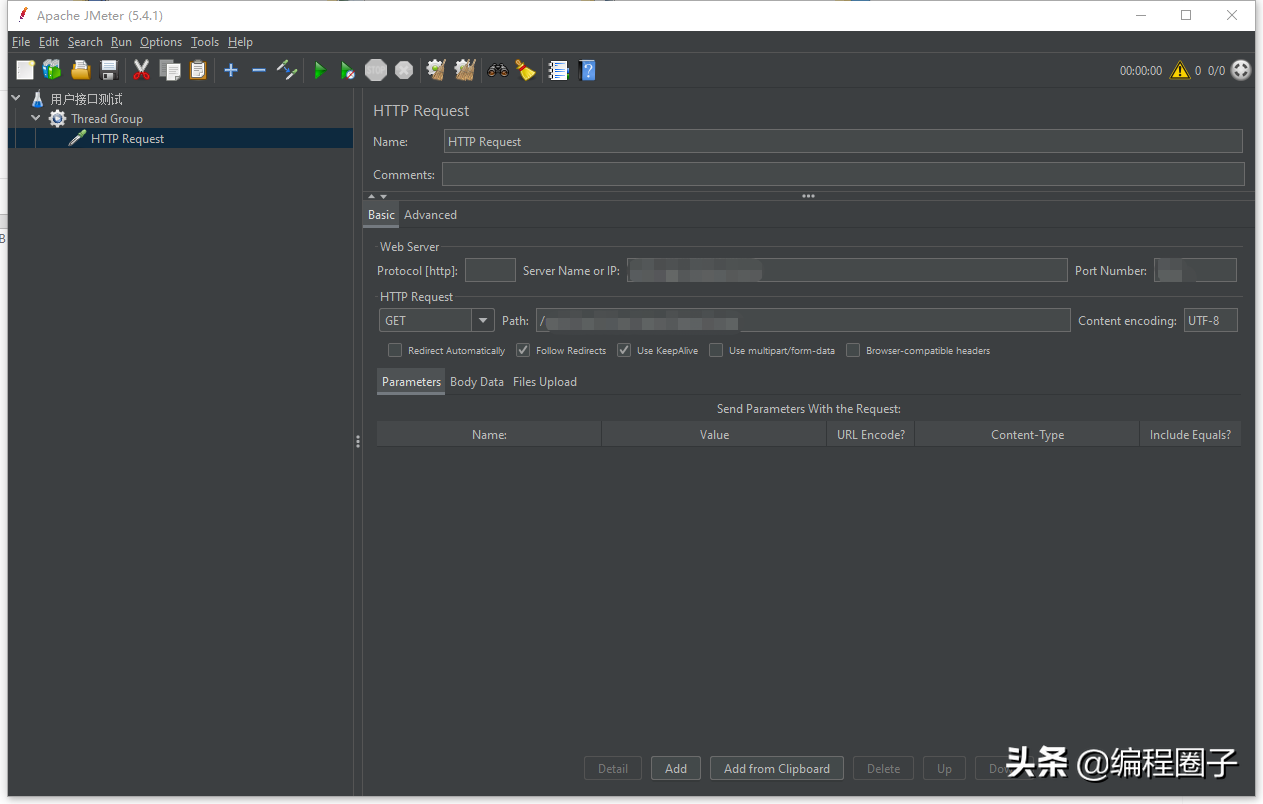The width and height of the screenshot is (1263, 804).
Task: Enable Use multipart/form-data checkbox
Action: 716,350
